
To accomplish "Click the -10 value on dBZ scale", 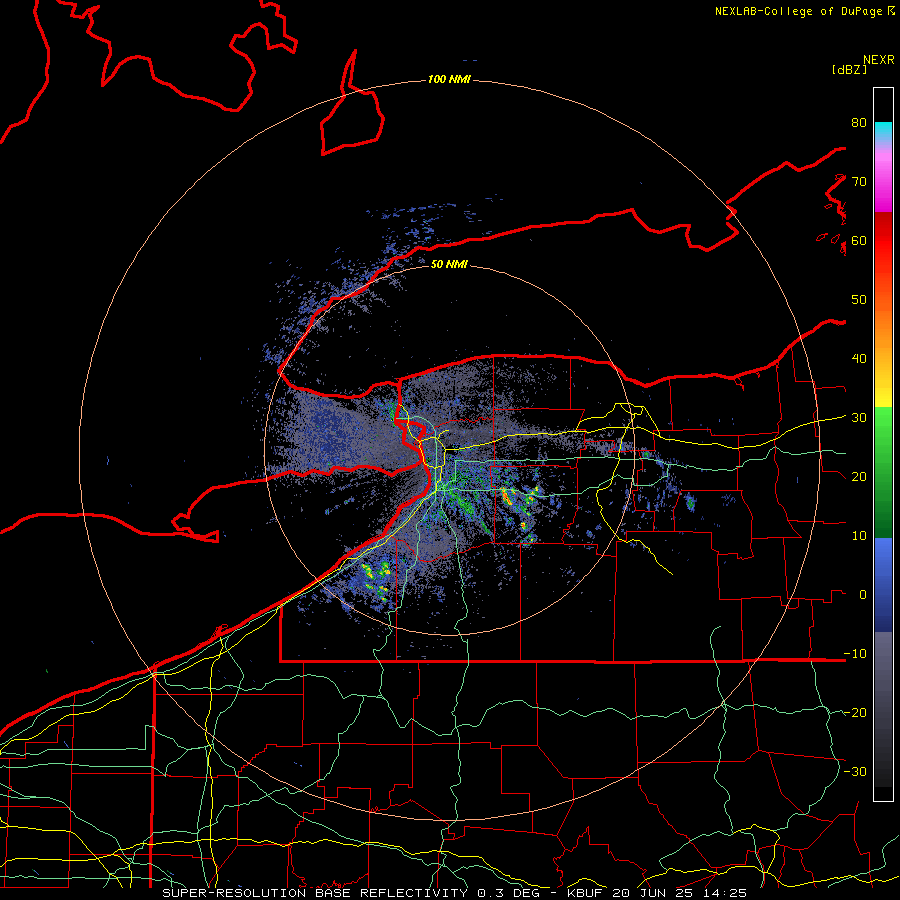I will 855,654.
